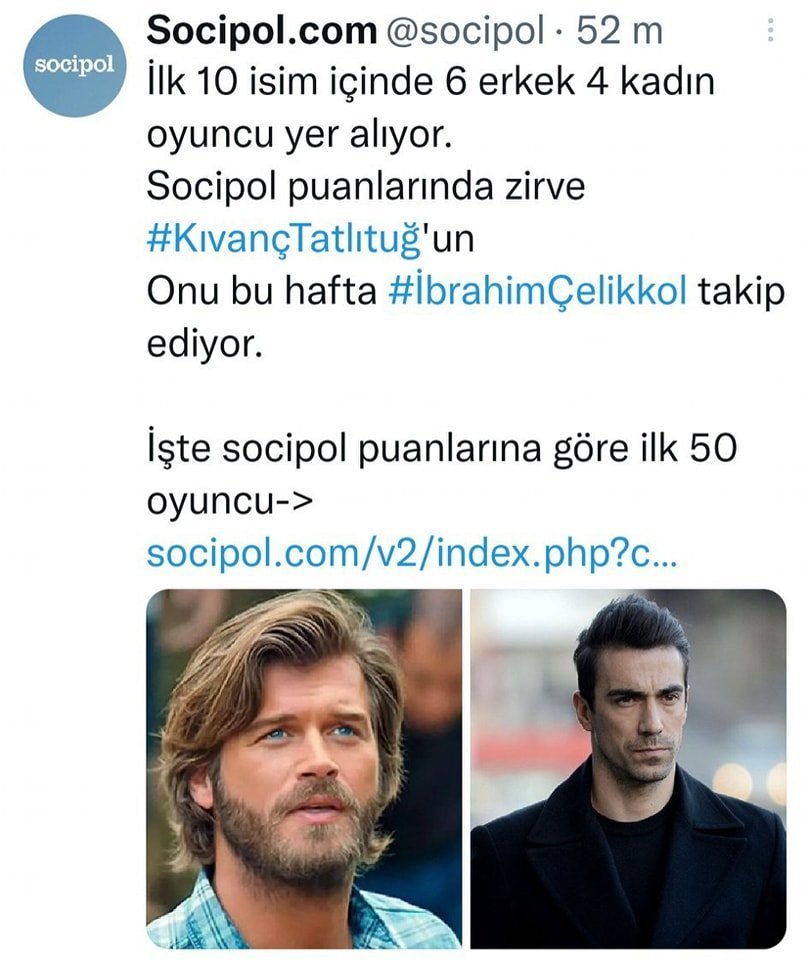Open the @socipol handle
The width and height of the screenshot is (809, 960).
(463, 31)
